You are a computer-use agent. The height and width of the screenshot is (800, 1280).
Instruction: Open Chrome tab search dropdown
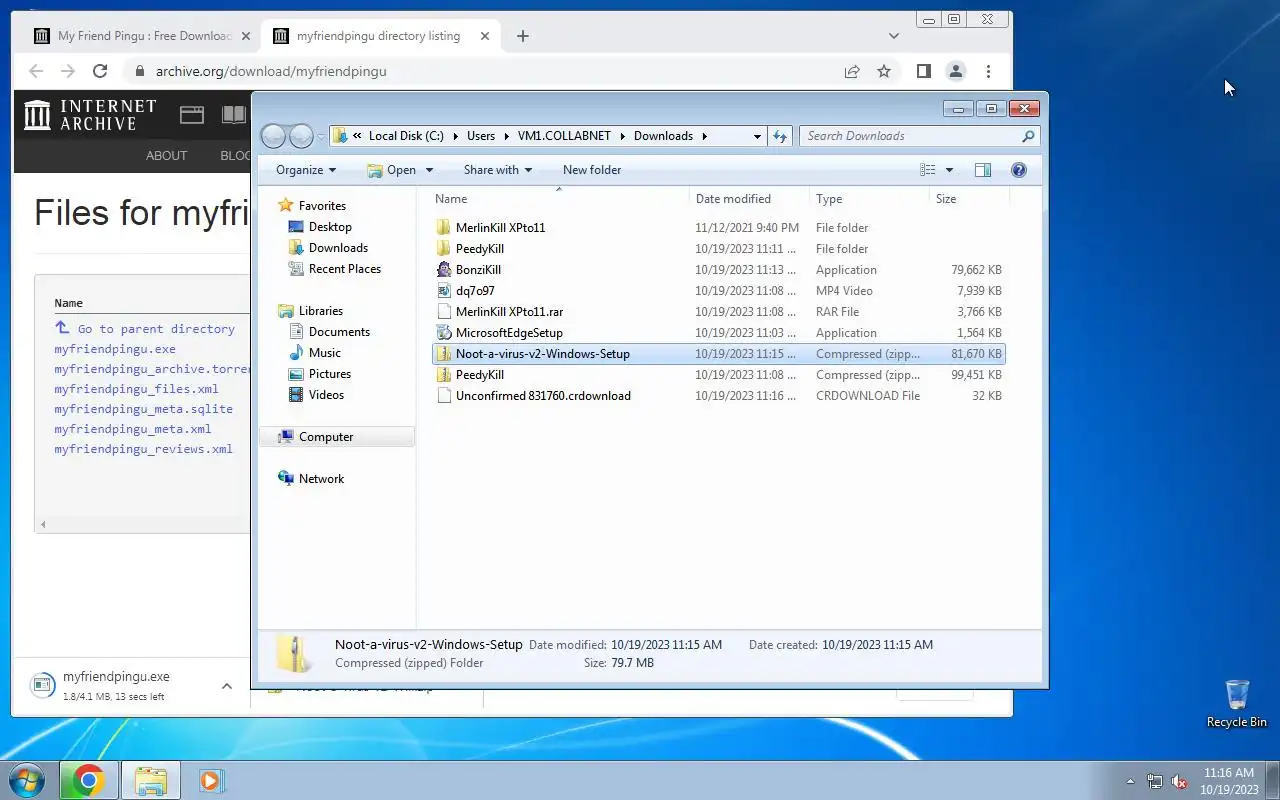894,36
